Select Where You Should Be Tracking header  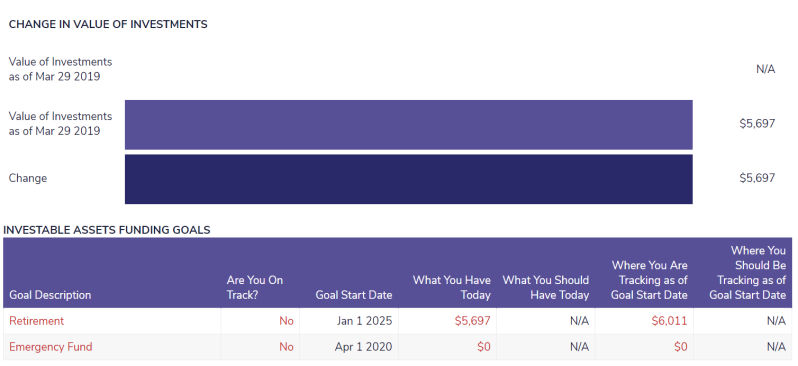point(748,273)
